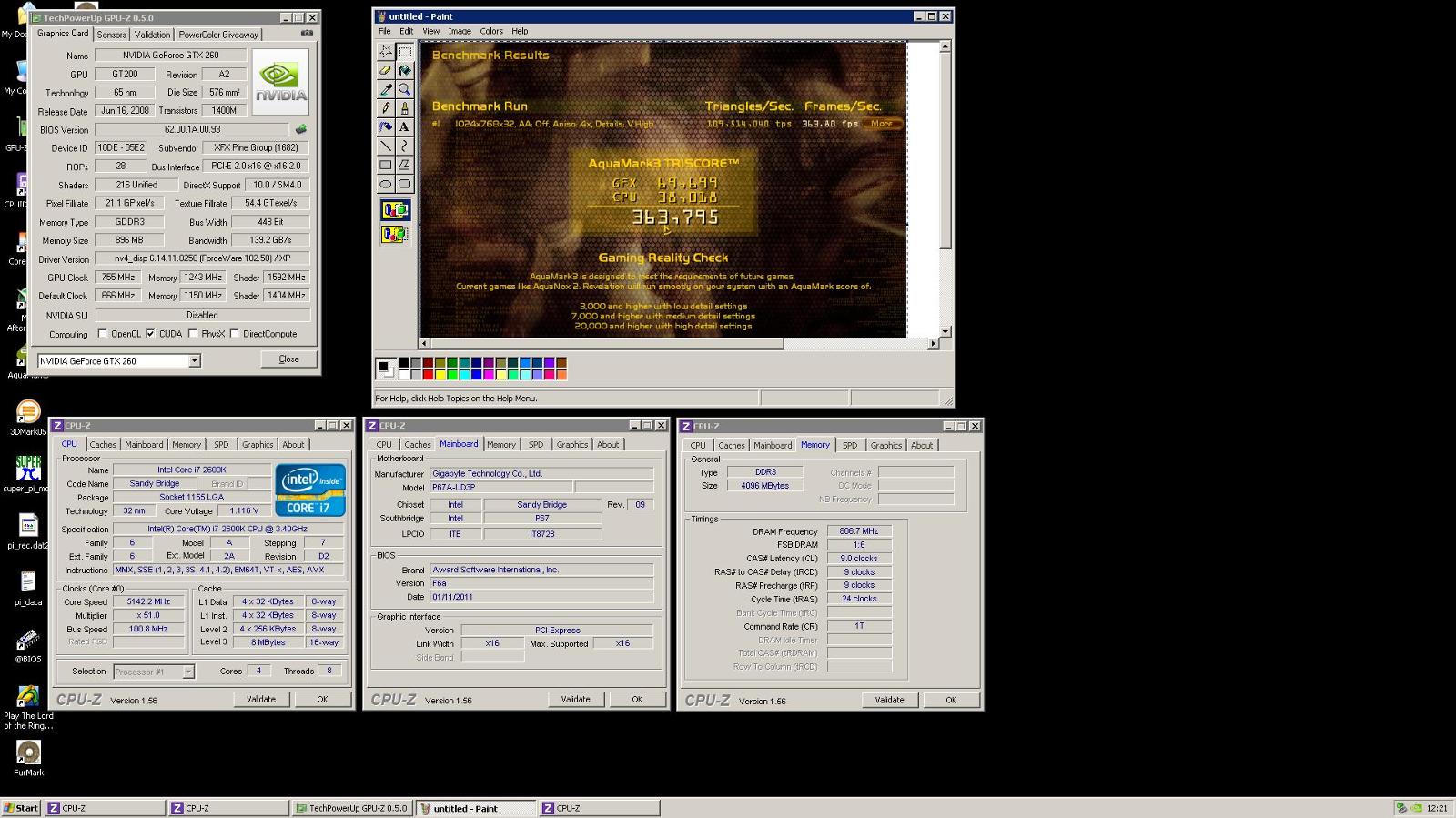Choose the Eraser tool in Paint

[386, 70]
